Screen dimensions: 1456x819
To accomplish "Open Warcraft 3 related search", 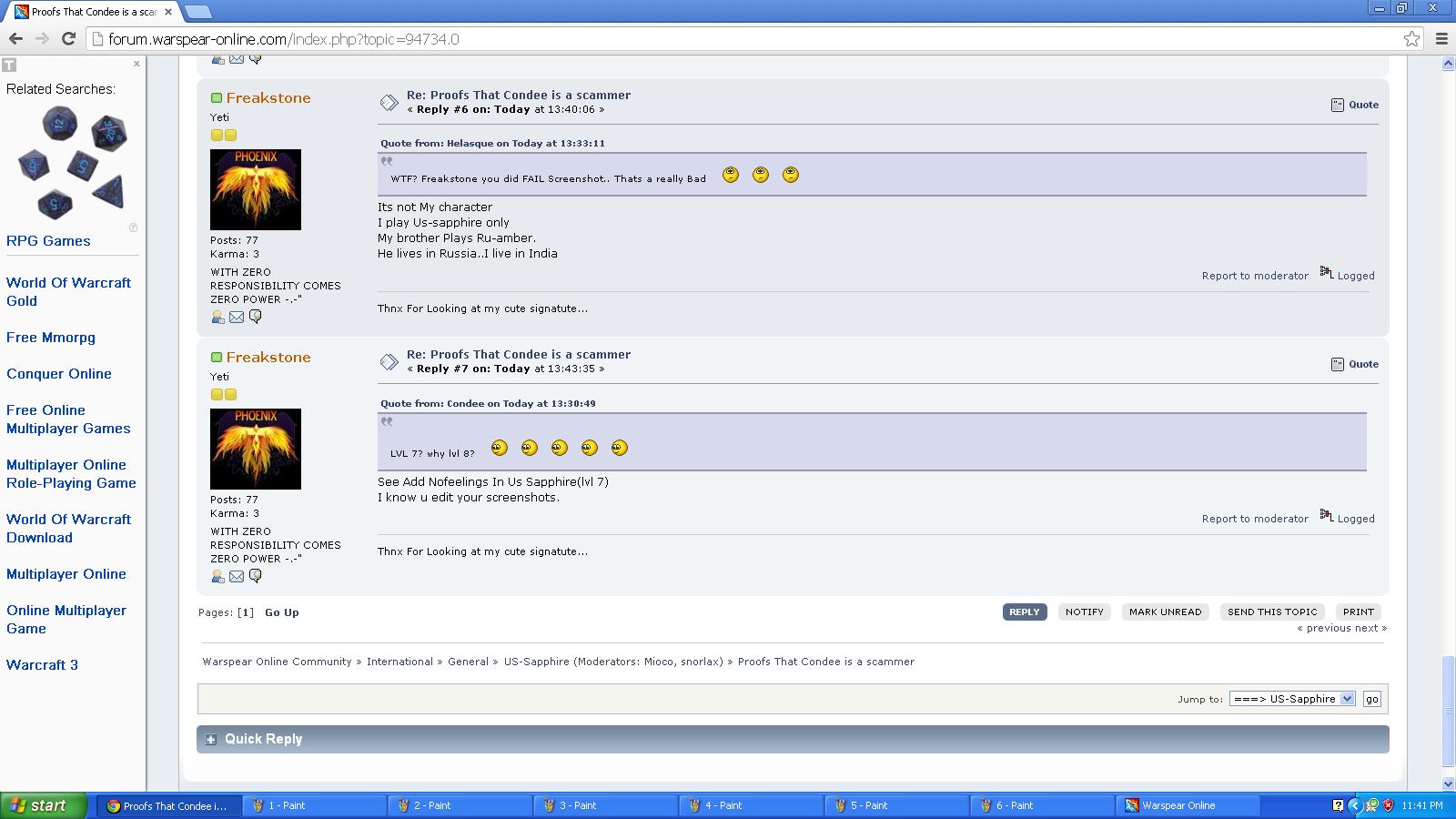I will point(42,665).
